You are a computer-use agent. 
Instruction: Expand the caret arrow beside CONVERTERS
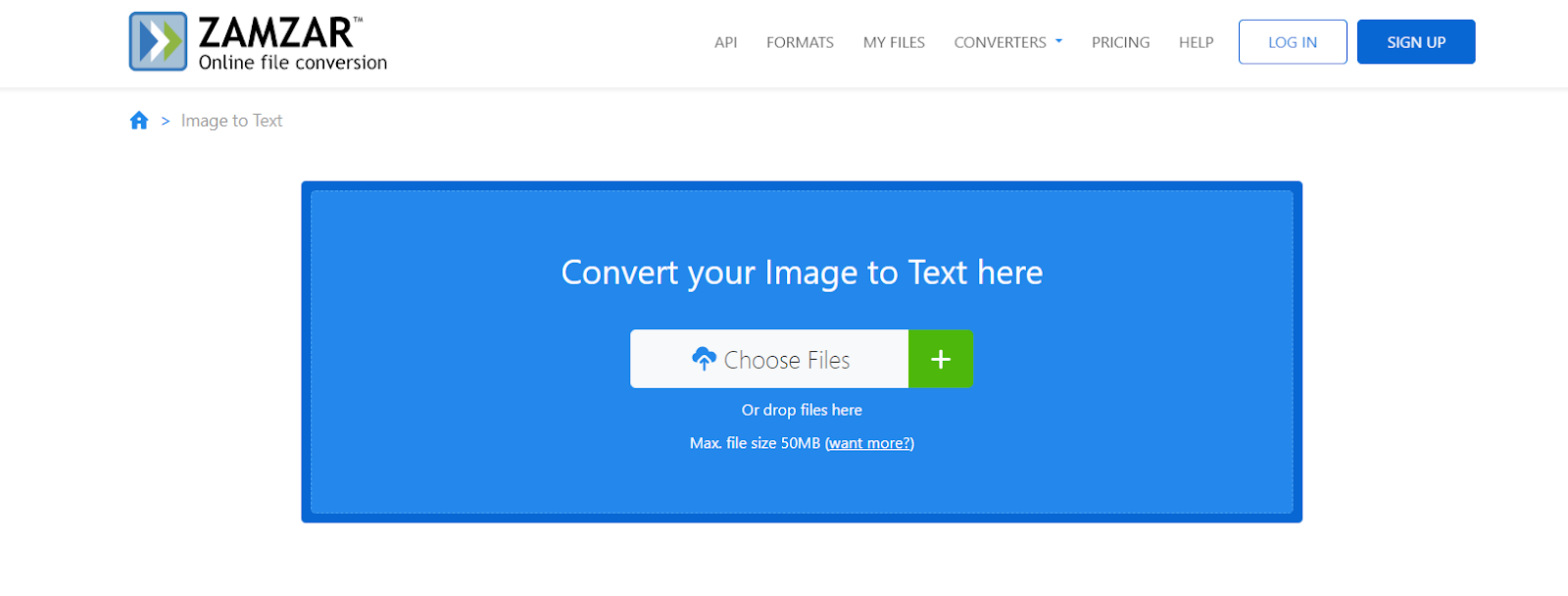click(1058, 41)
